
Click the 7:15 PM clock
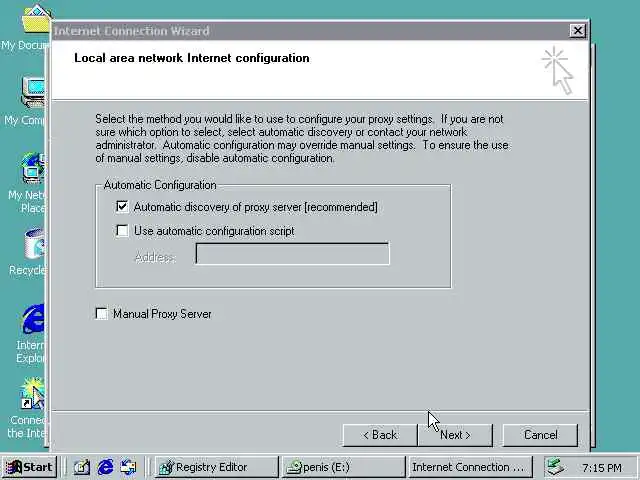click(602, 468)
